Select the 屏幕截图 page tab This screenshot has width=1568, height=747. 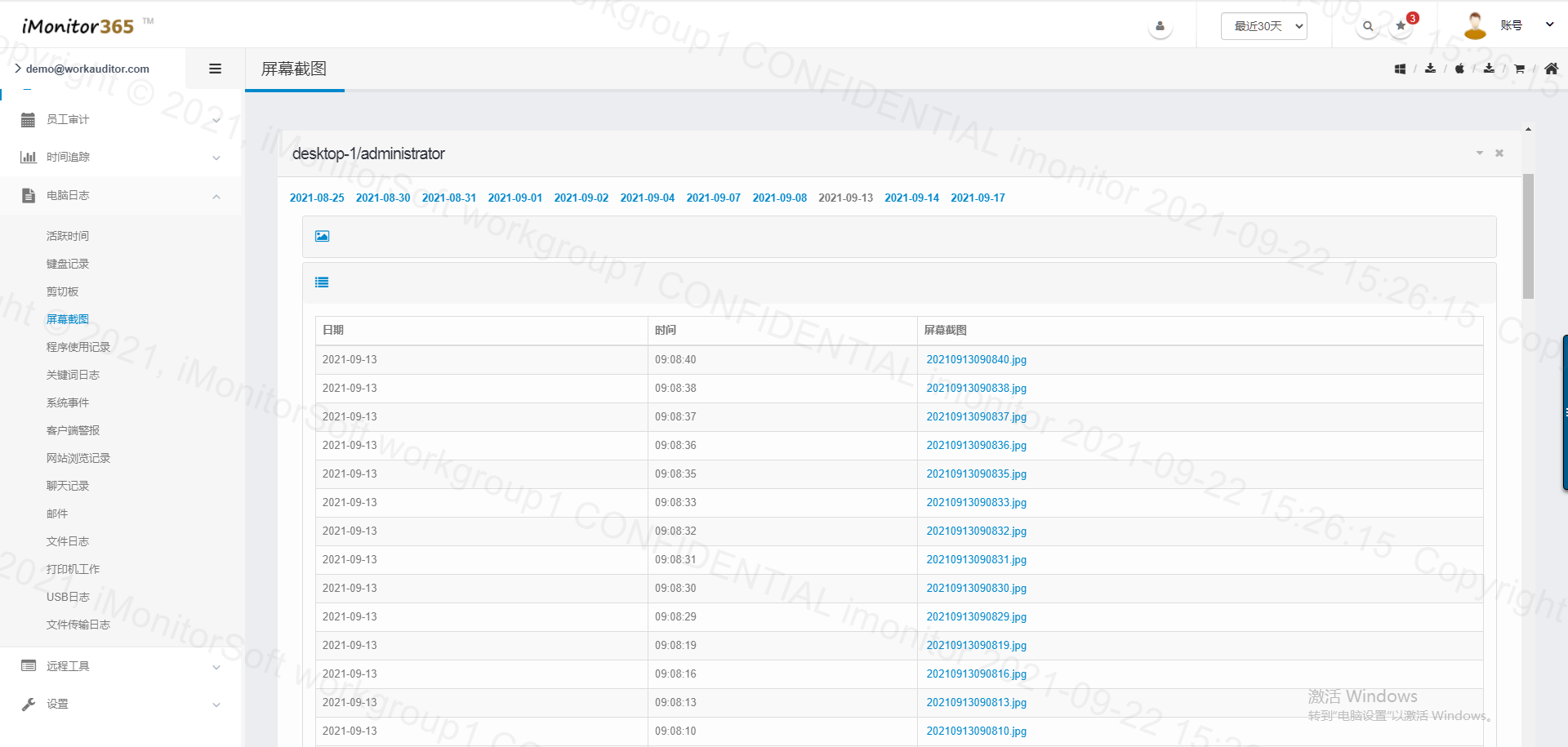(x=294, y=69)
